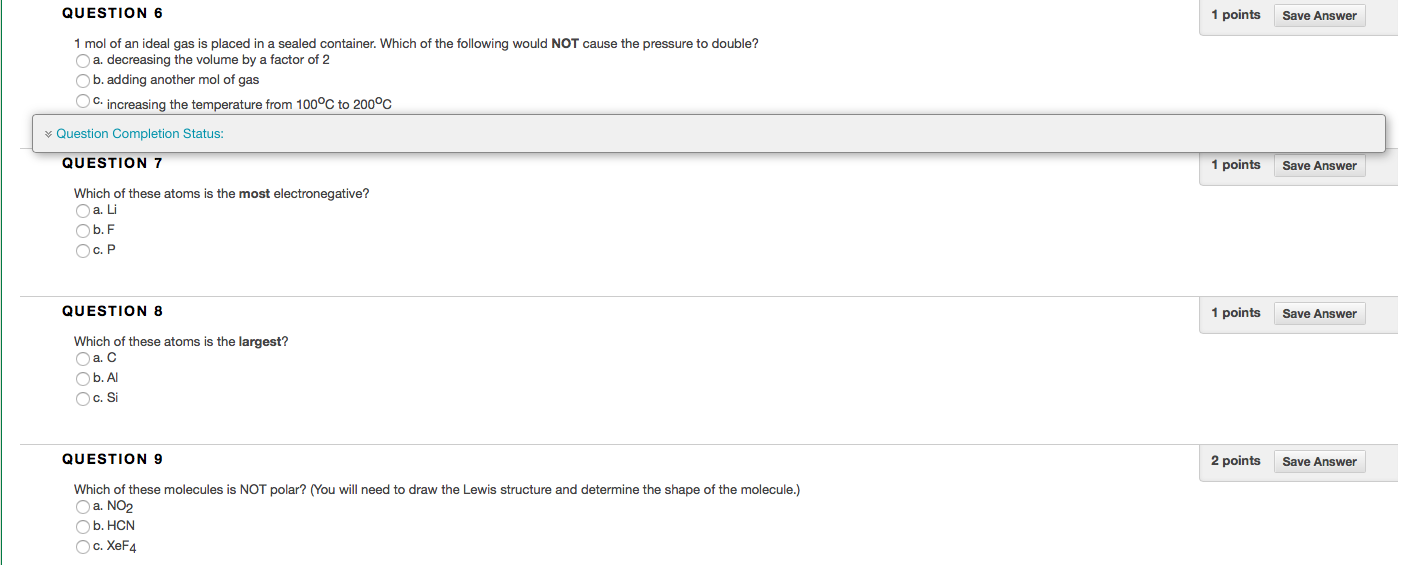Select NO2 as the nonpolar molecule
The width and height of the screenshot is (1414, 565).
point(83,507)
